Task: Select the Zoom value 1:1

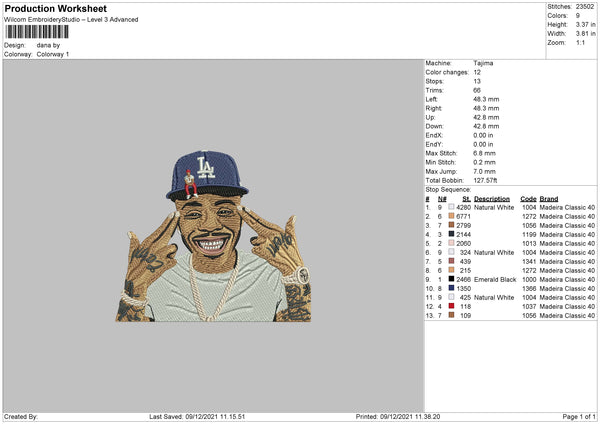Action: click(x=580, y=42)
